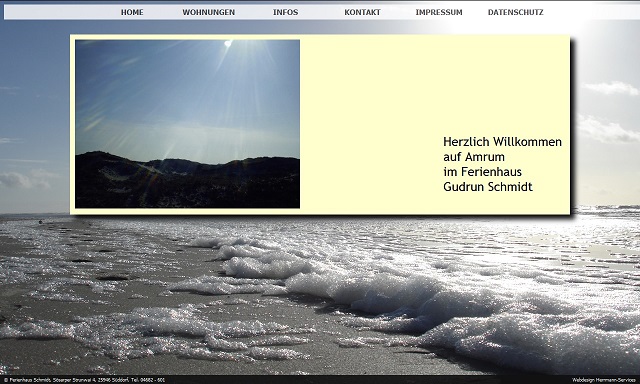640x384 pixels.
Task: Follow the Webdesign Herrmann-Services footer link
Action: pyautogui.click(x=604, y=380)
